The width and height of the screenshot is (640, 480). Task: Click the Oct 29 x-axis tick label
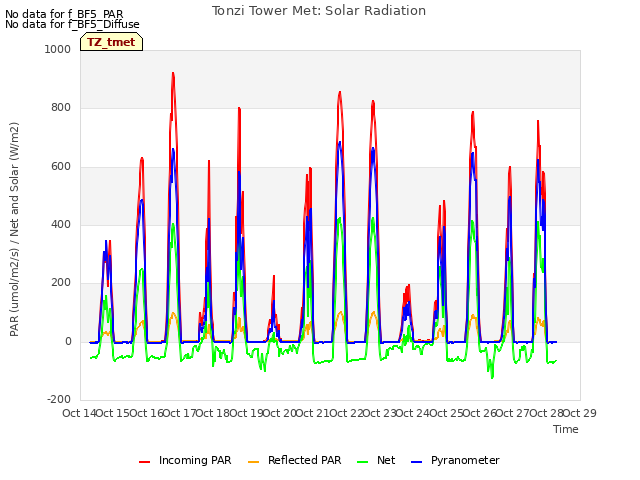tap(580, 413)
